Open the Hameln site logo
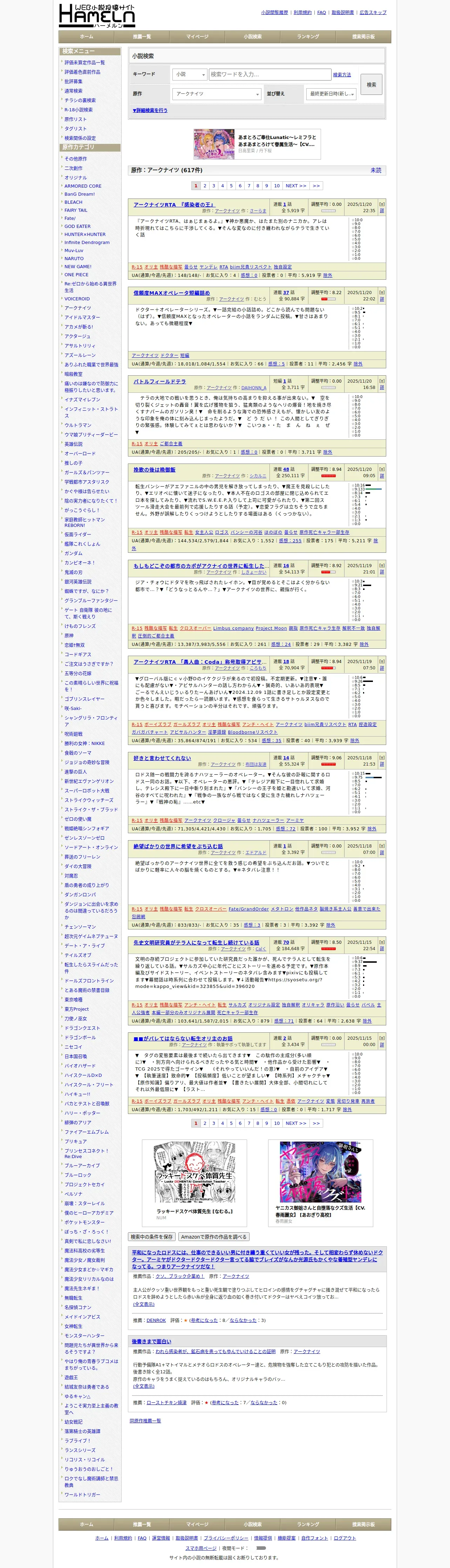 point(97,15)
